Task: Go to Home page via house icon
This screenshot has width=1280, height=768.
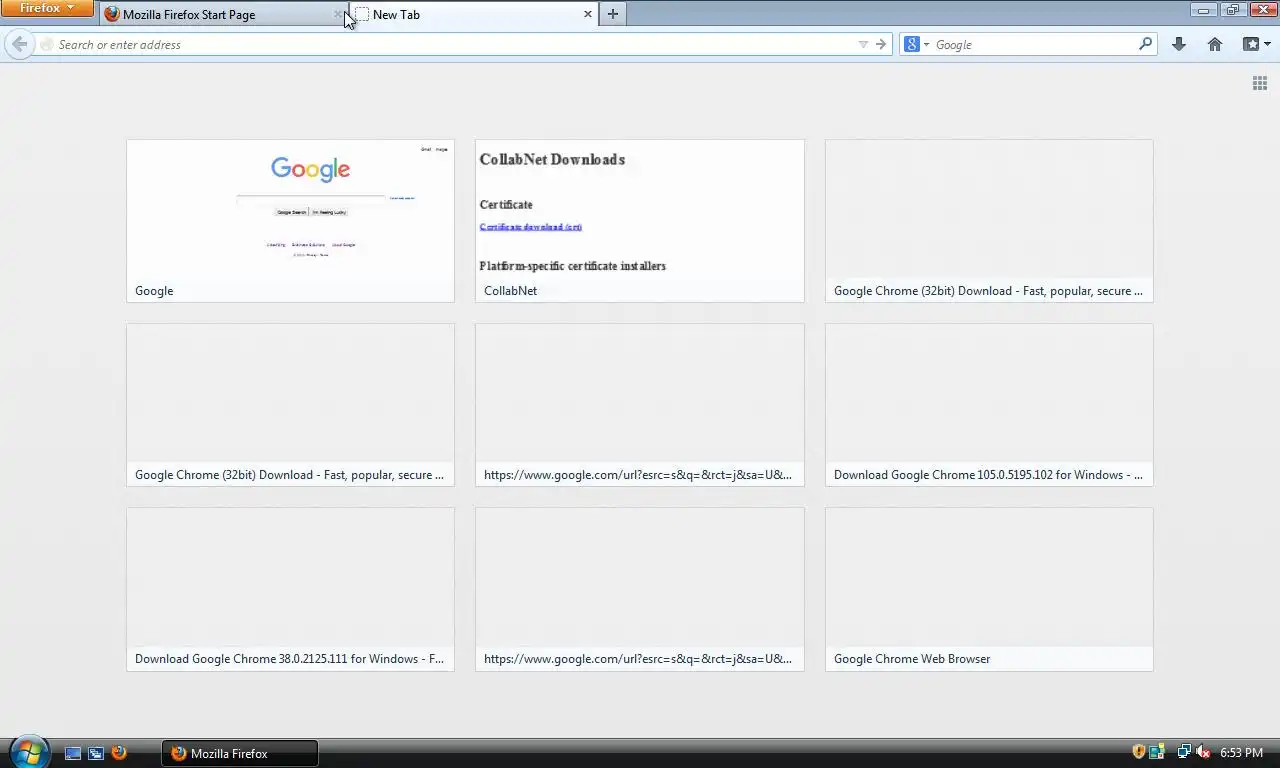Action: coord(1215,44)
